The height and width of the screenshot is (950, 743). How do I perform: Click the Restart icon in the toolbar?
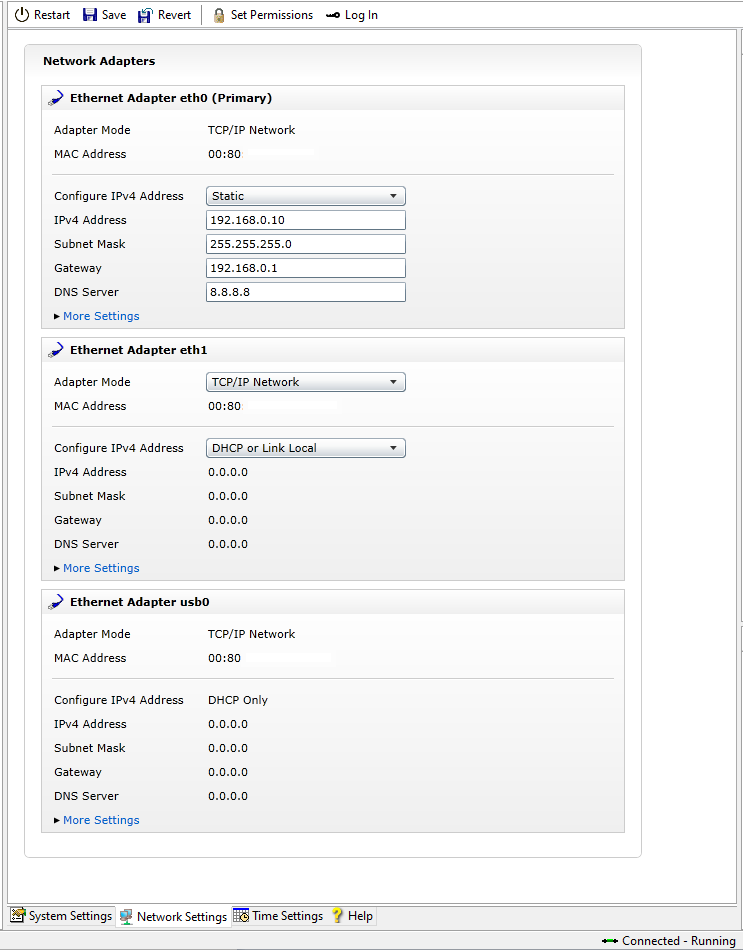pyautogui.click(x=22, y=14)
